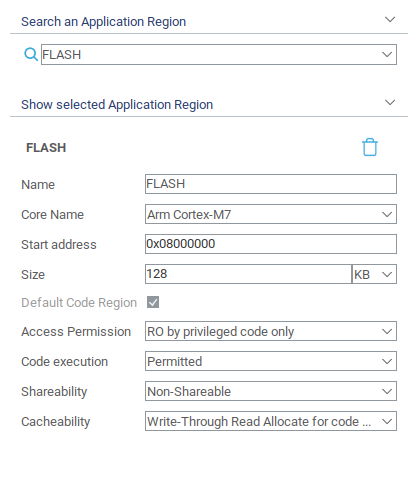The width and height of the screenshot is (413, 493).
Task: Collapse the Search an Application Region section
Action: pyautogui.click(x=390, y=20)
